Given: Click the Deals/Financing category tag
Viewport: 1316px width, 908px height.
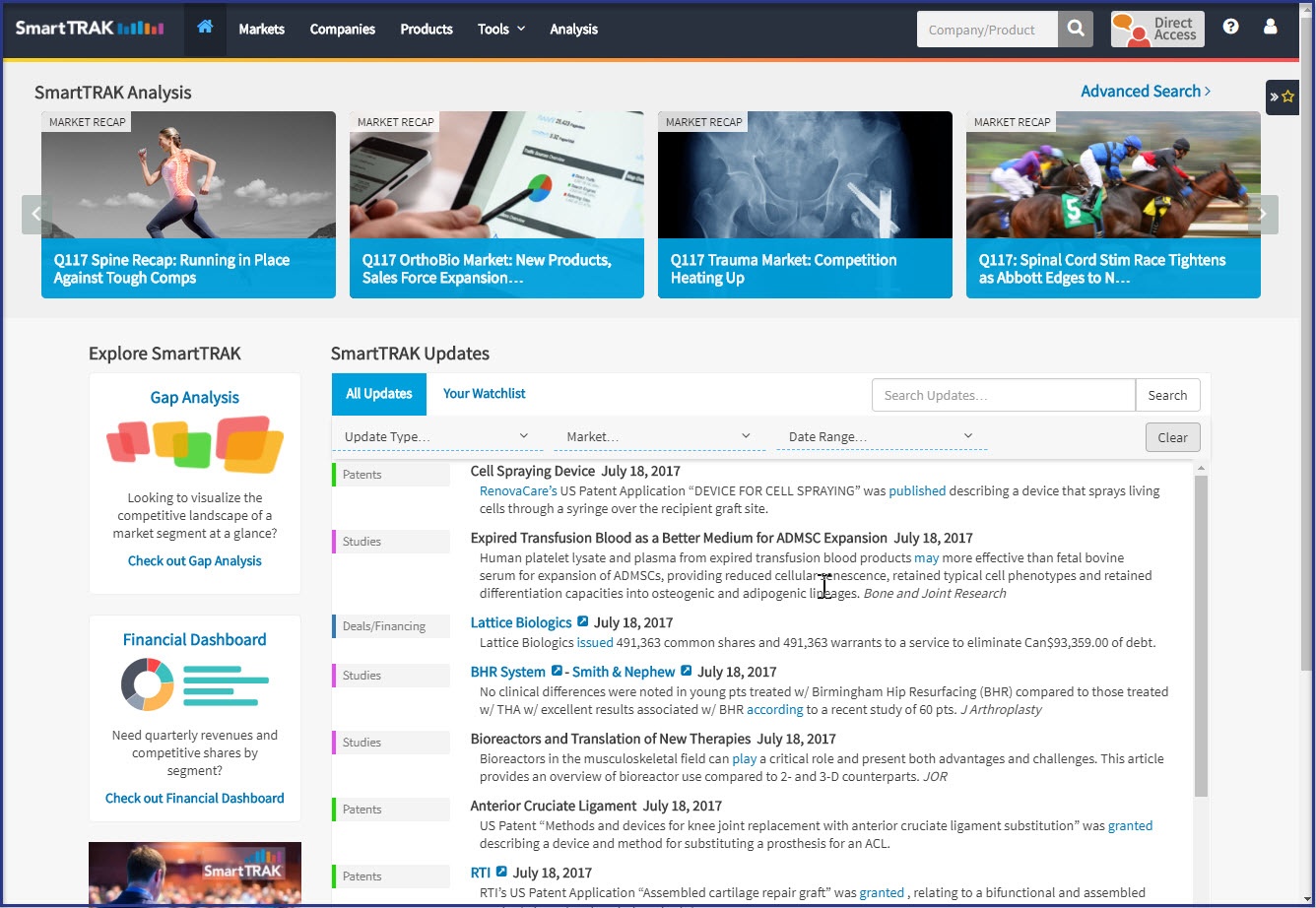Looking at the screenshot, I should click(390, 625).
